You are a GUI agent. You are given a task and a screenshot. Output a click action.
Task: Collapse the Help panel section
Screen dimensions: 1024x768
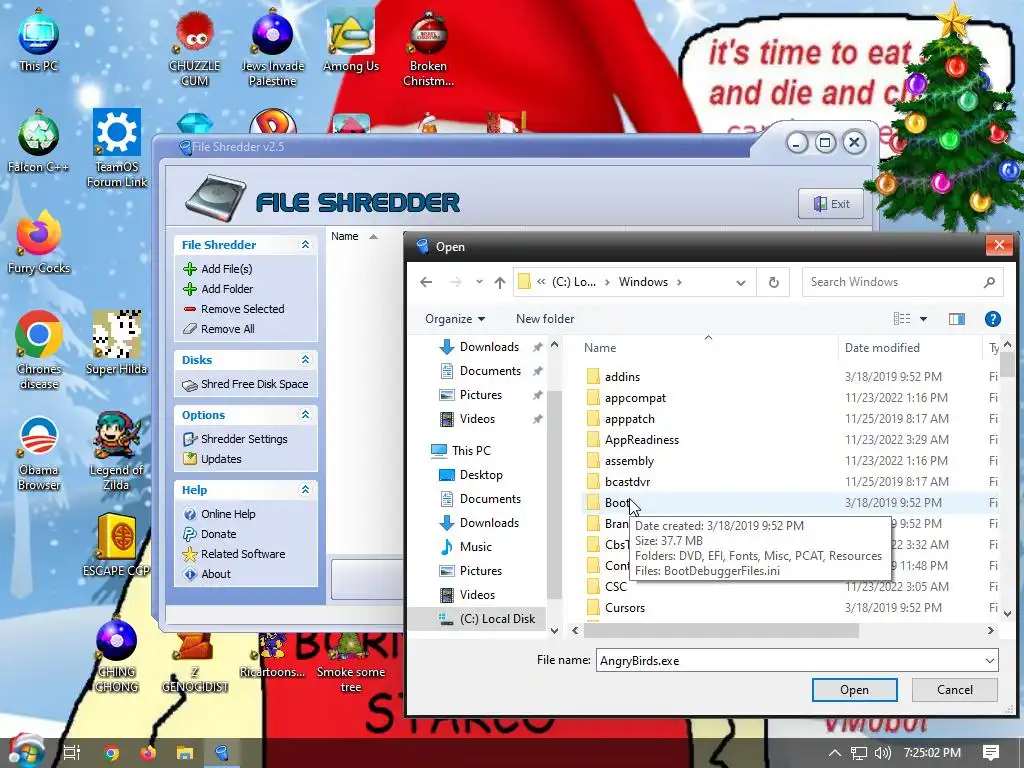305,489
